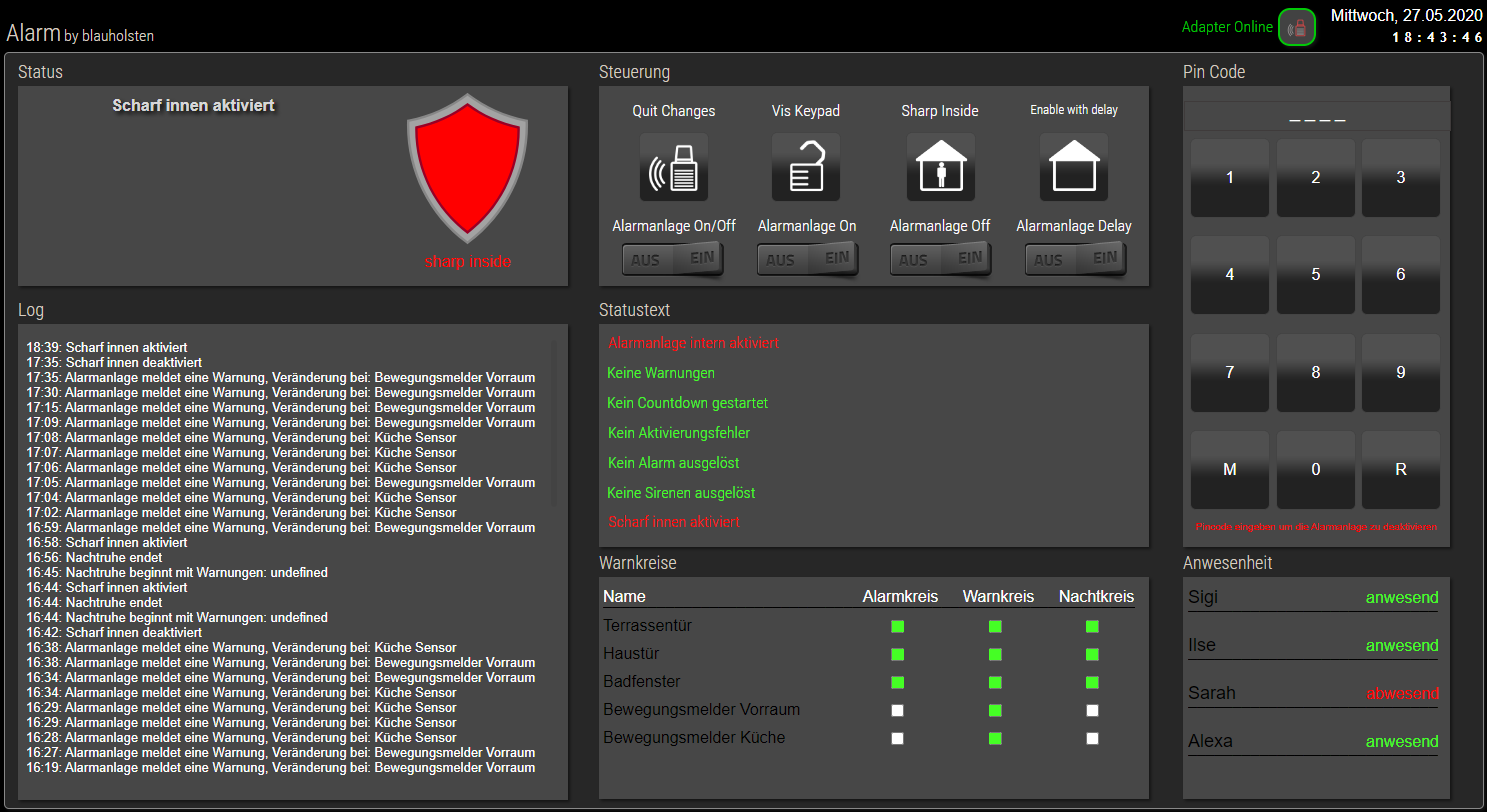Tap the R key on pin keypad
Image resolution: width=1487 pixels, height=812 pixels.
pyautogui.click(x=1401, y=470)
